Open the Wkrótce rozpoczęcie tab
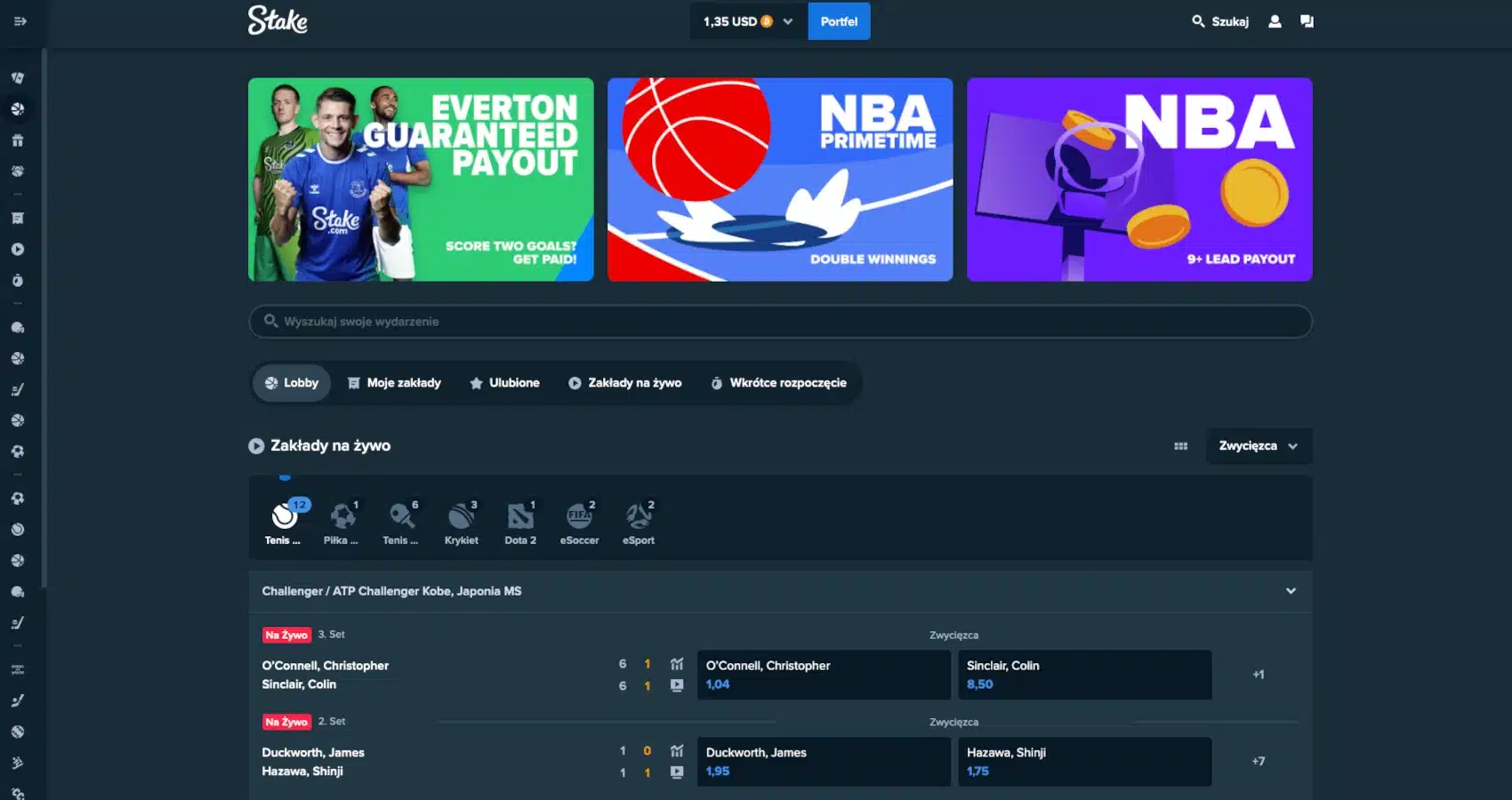1512x800 pixels. [x=778, y=383]
